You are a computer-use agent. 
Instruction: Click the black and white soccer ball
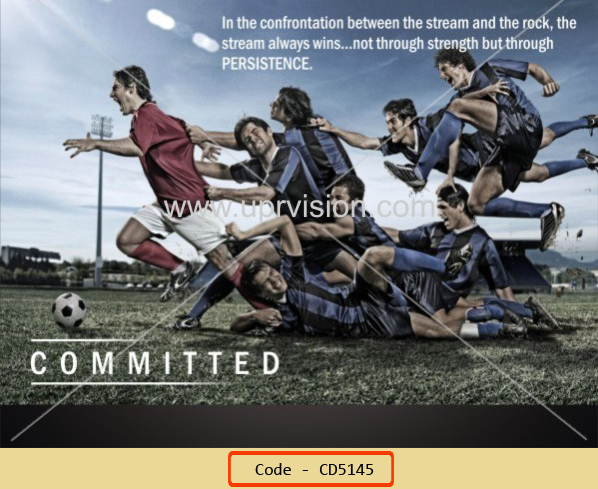69,310
